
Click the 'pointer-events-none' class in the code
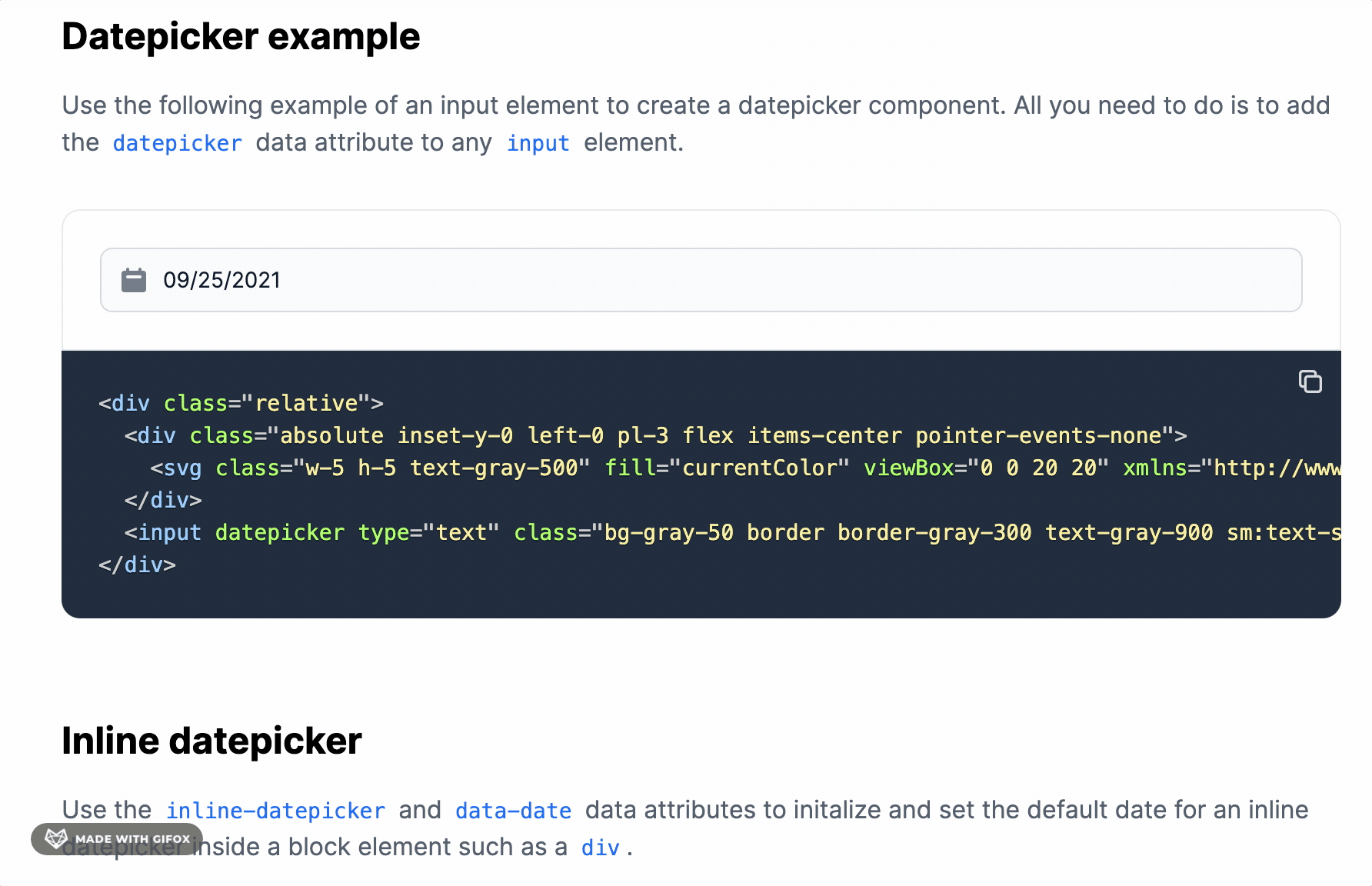[1038, 435]
